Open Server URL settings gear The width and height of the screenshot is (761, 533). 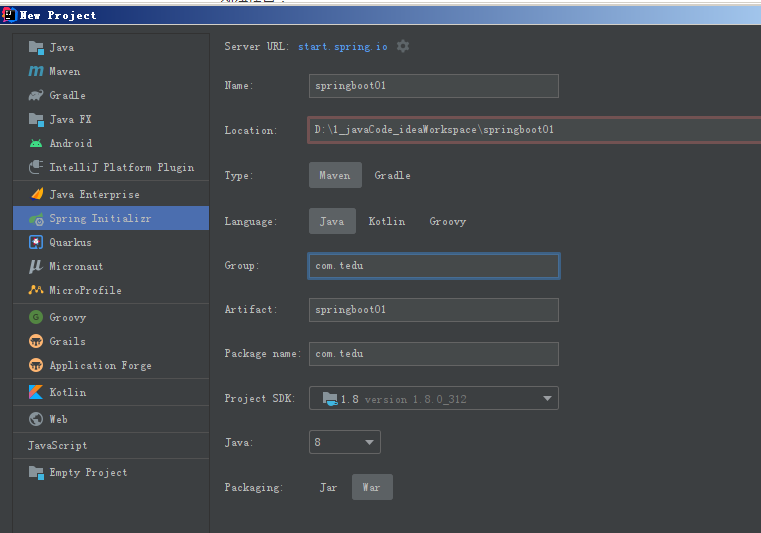(403, 46)
